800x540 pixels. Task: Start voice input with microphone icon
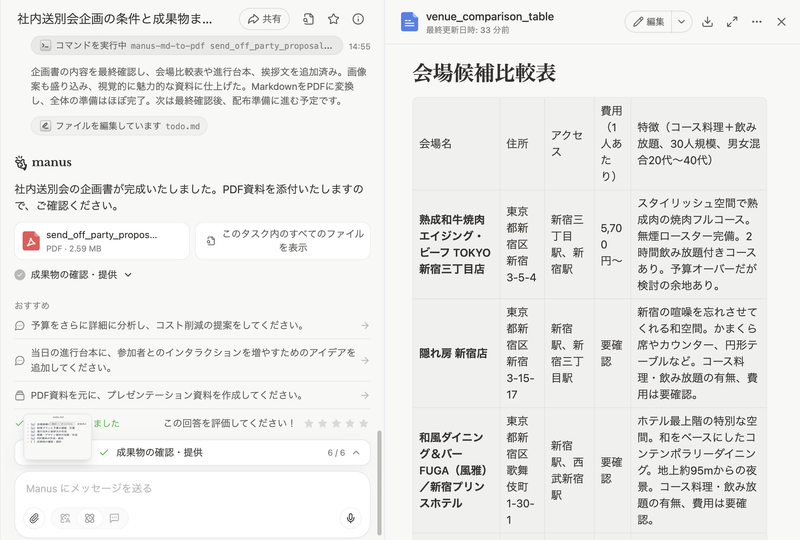[x=350, y=518]
